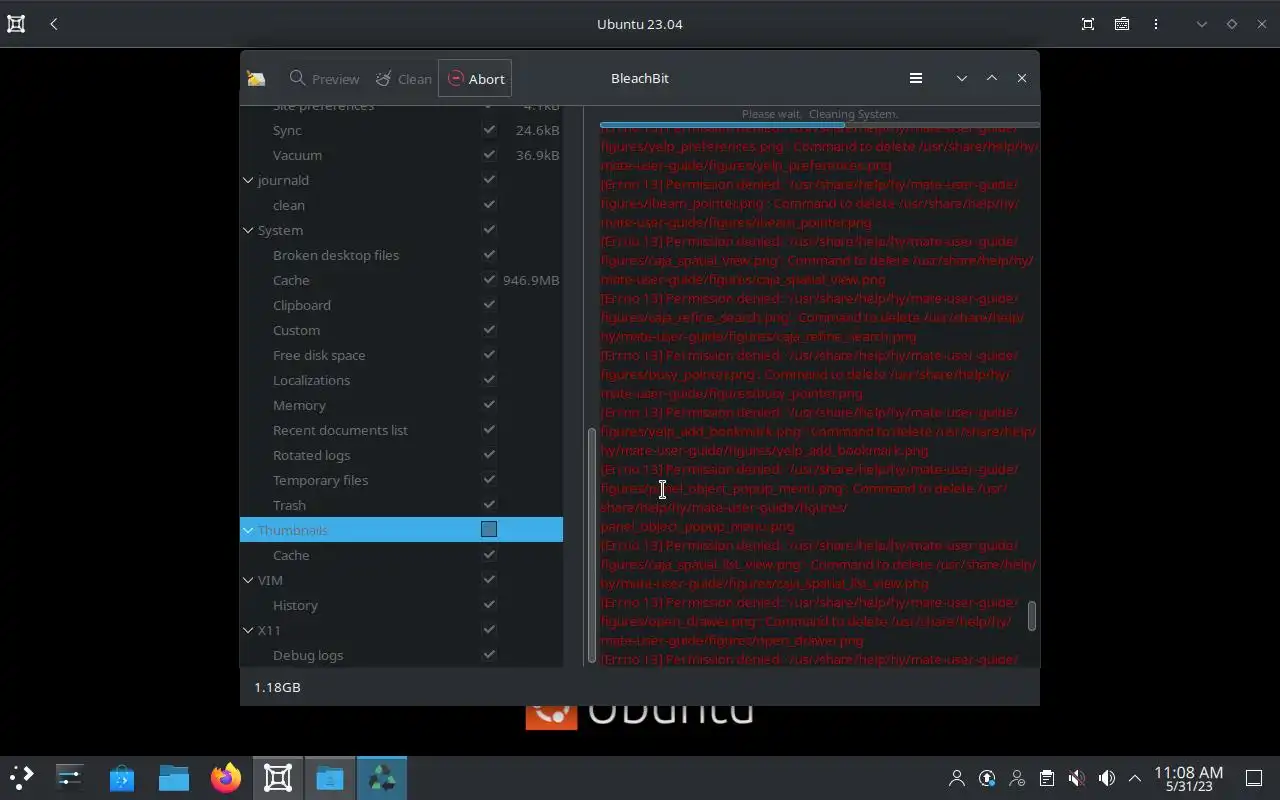Toggle the Temporary files checkbox
Screen dimensions: 1280x800
(x=489, y=480)
